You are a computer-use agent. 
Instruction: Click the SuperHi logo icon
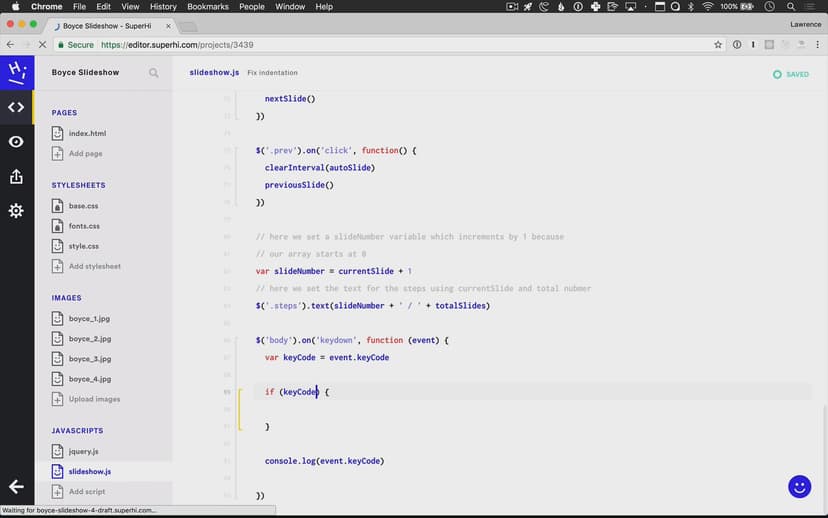pos(16,72)
